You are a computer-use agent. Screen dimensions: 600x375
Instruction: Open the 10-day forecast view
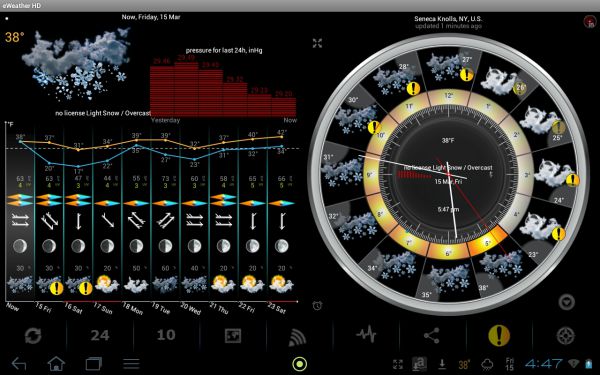pyautogui.click(x=166, y=335)
